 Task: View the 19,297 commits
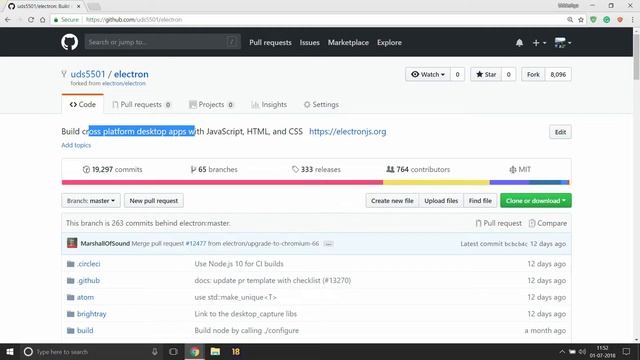[112, 169]
